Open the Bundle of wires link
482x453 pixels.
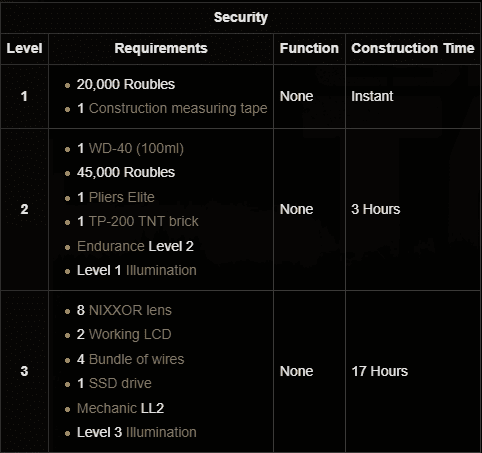point(136,359)
